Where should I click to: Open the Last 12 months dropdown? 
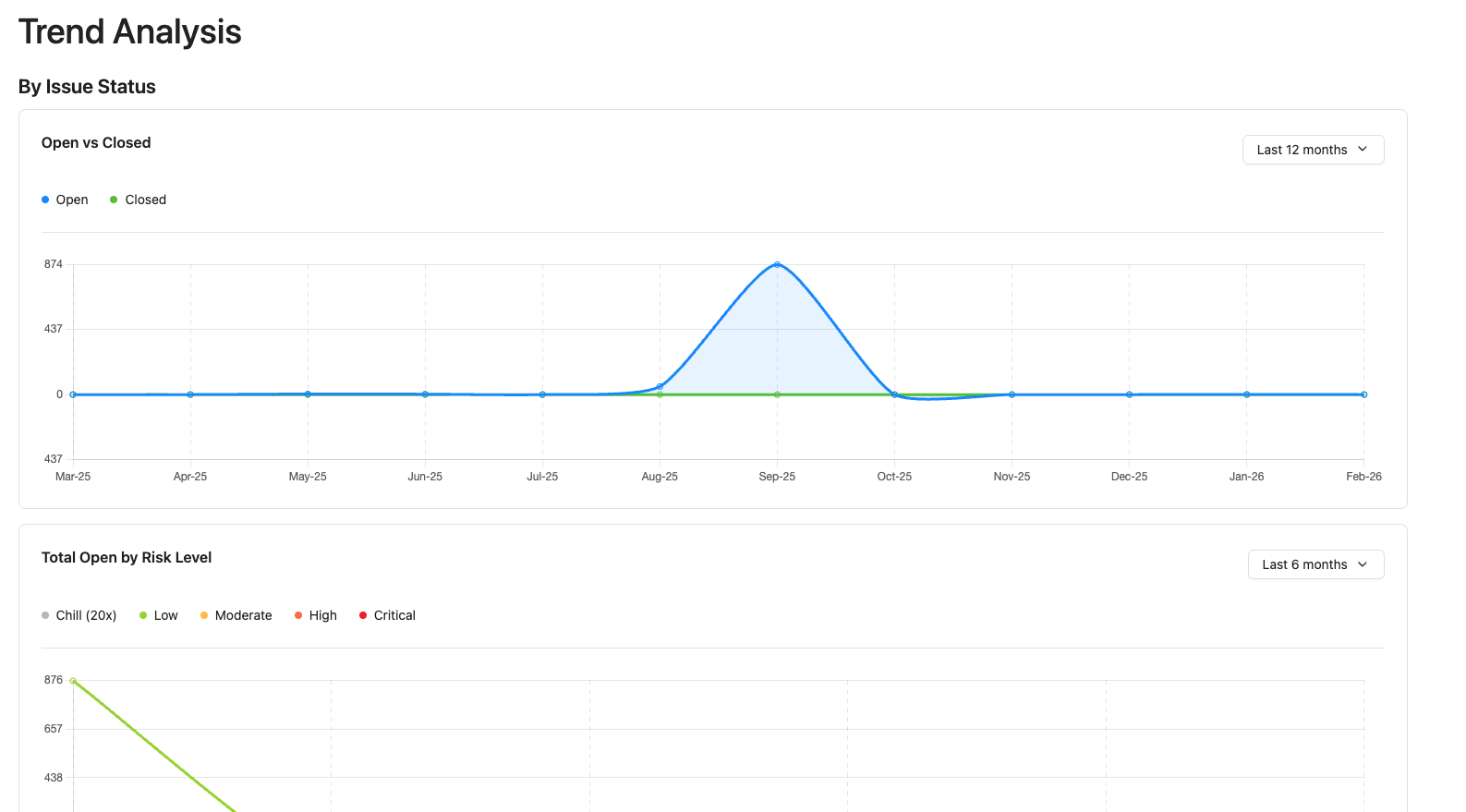pyautogui.click(x=1313, y=150)
